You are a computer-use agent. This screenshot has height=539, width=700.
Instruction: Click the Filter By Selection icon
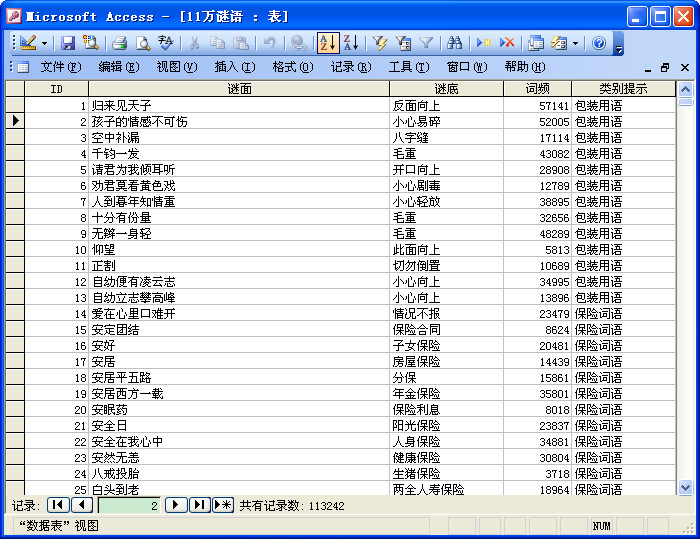click(380, 43)
